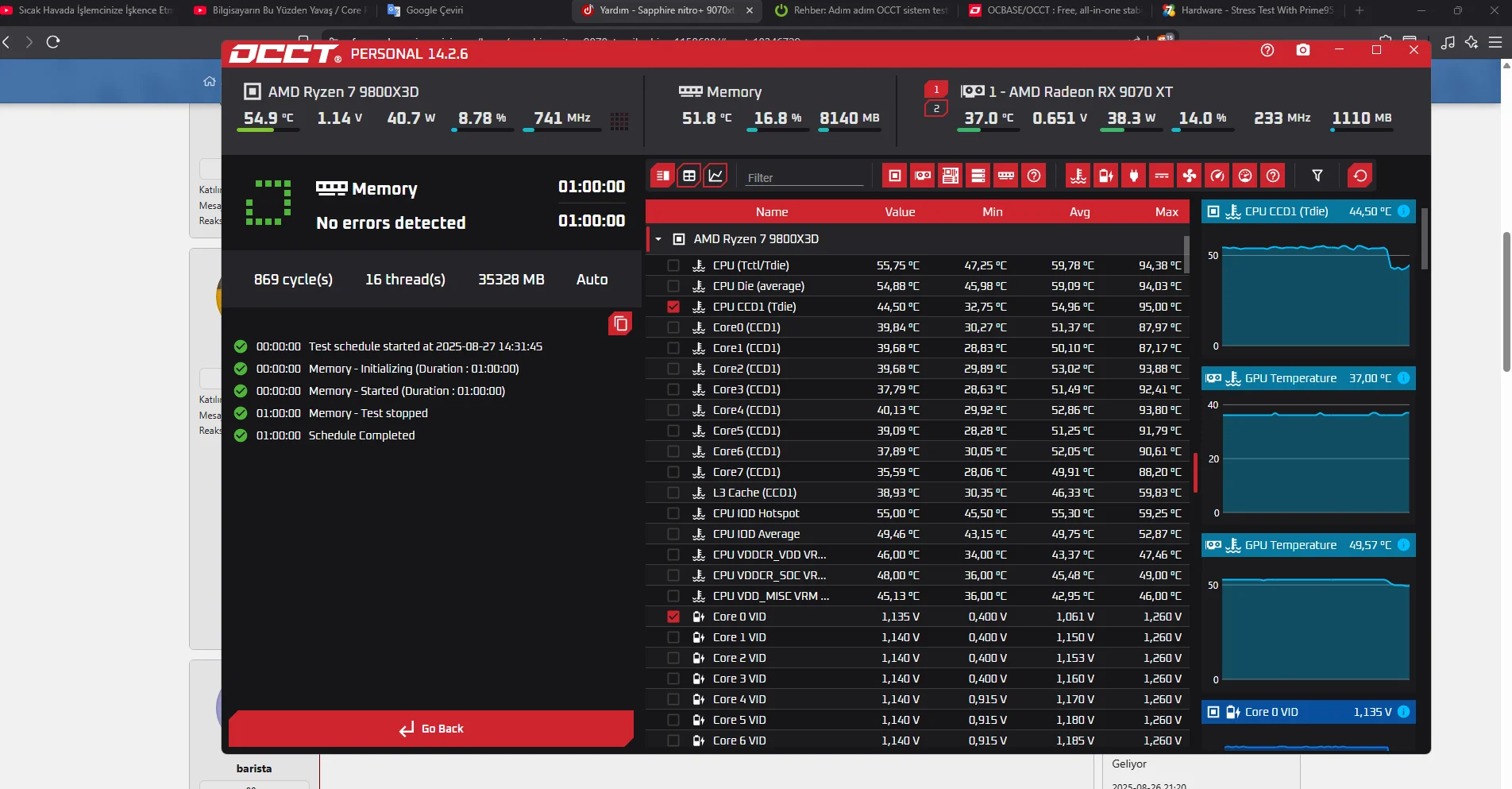Select GPU number 2 selector
Screen dimensions: 1512x789
[x=936, y=108]
